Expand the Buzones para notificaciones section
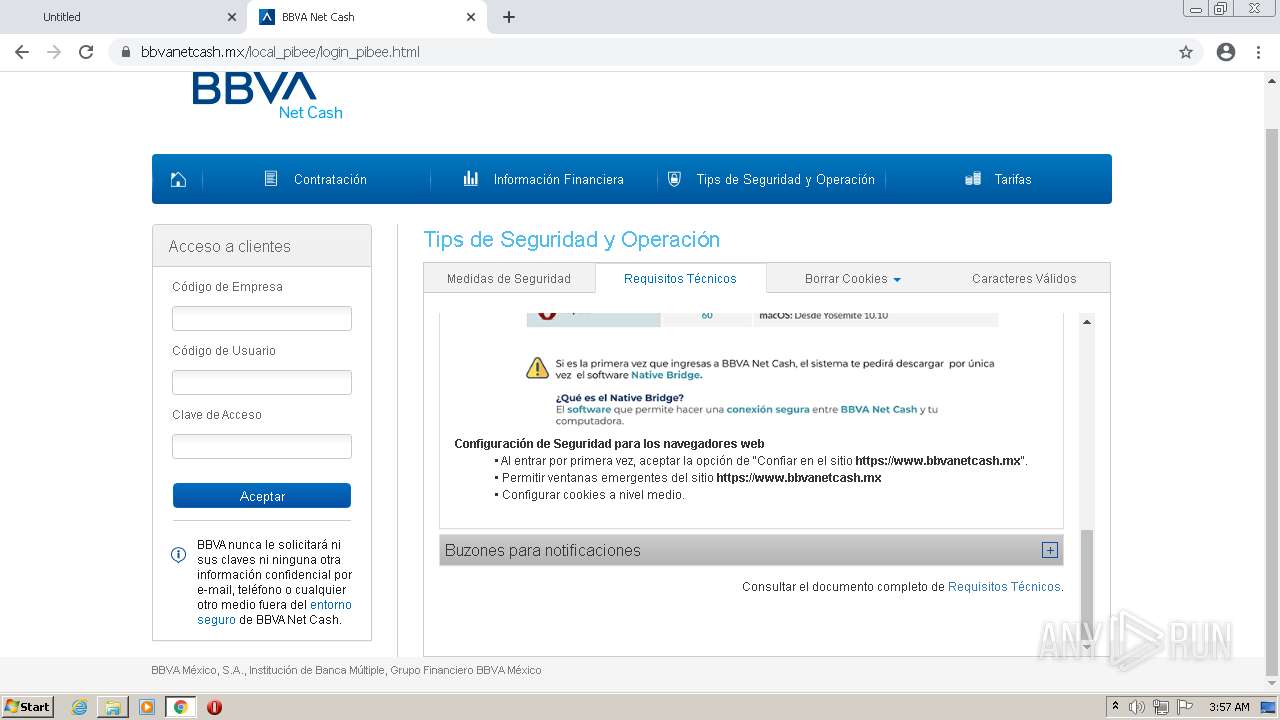Image resolution: width=1280 pixels, height=720 pixels. [x=1049, y=550]
